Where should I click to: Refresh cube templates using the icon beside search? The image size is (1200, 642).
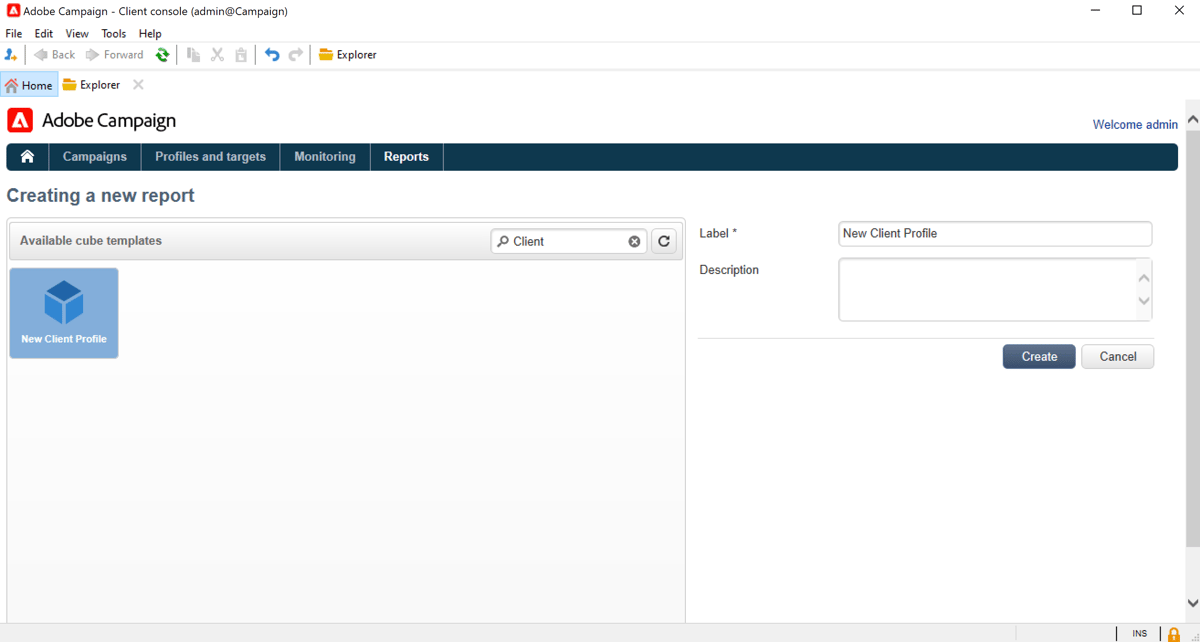(663, 241)
